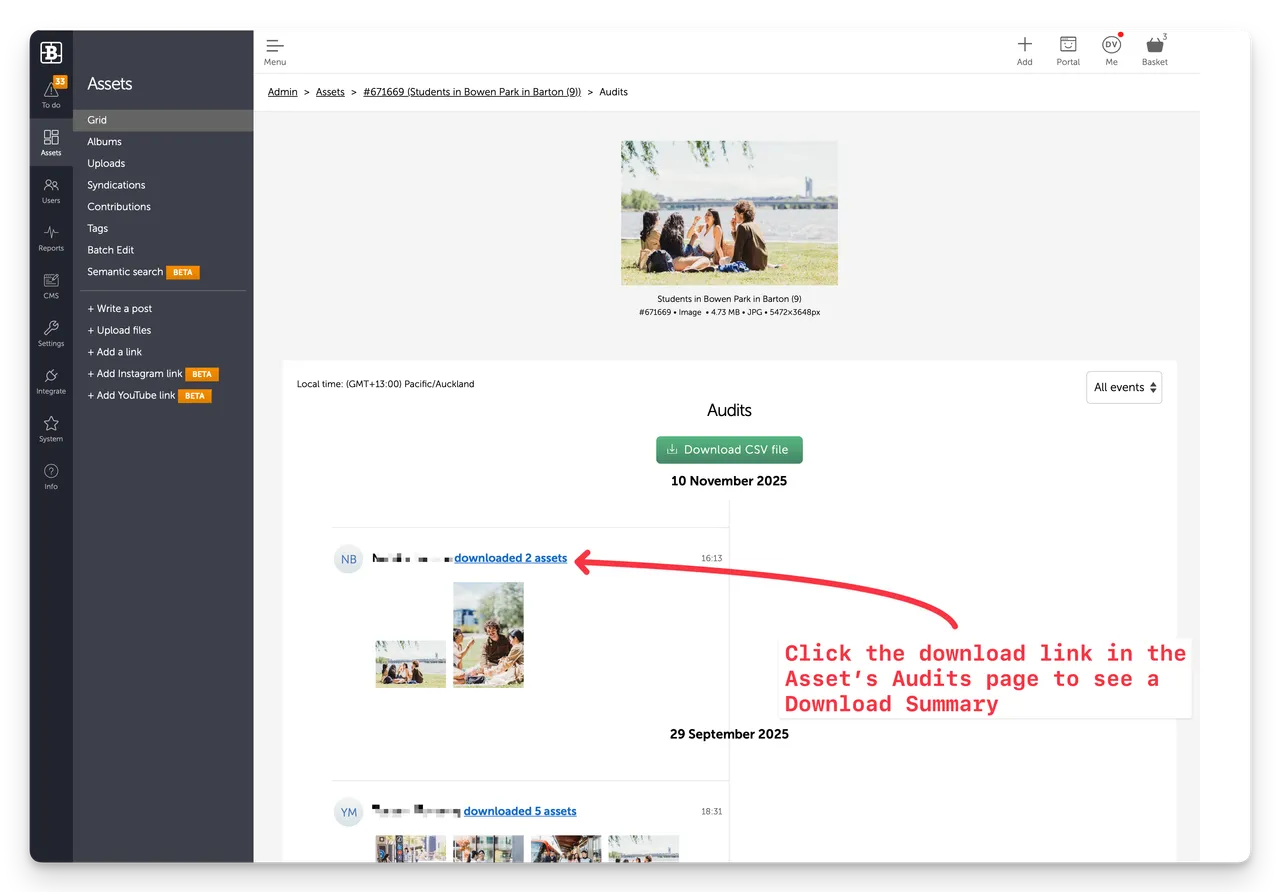The width and height of the screenshot is (1280, 892).
Task: Click the Download CSV file button
Action: [x=729, y=449]
